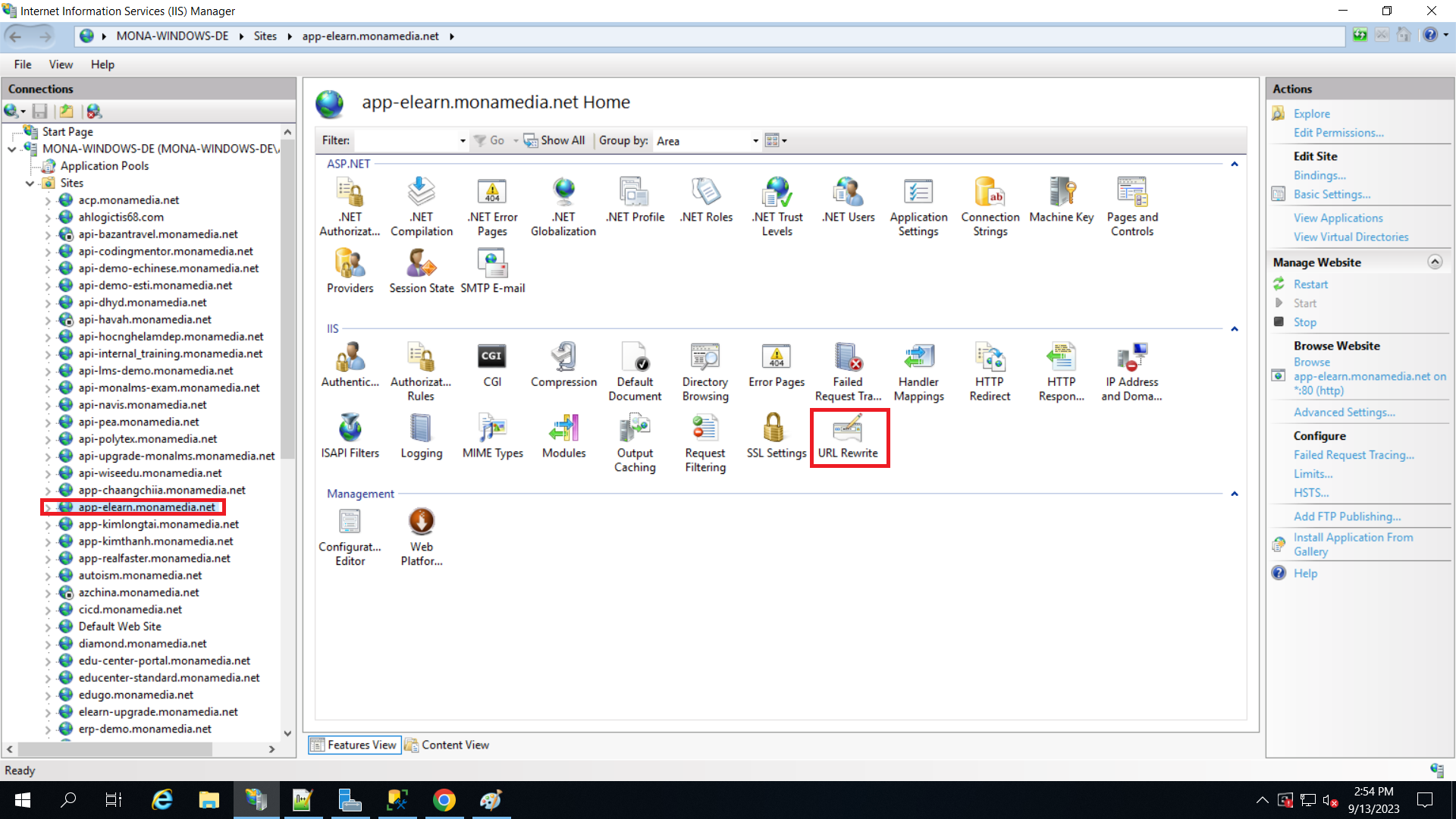1456x819 pixels.
Task: Open Advanced Settings... link
Action: click(1344, 412)
